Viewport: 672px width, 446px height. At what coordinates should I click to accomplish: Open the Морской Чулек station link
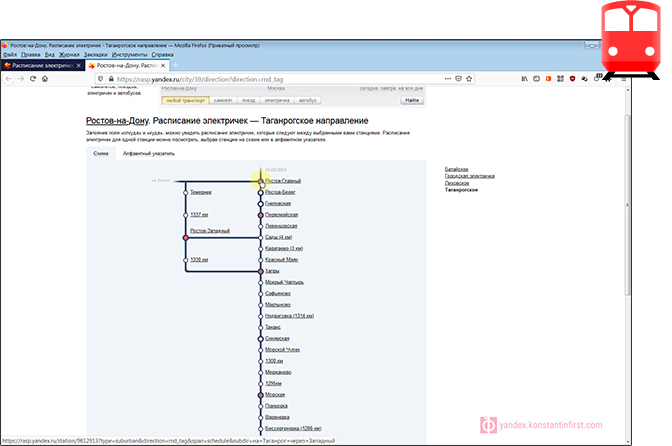coord(283,350)
